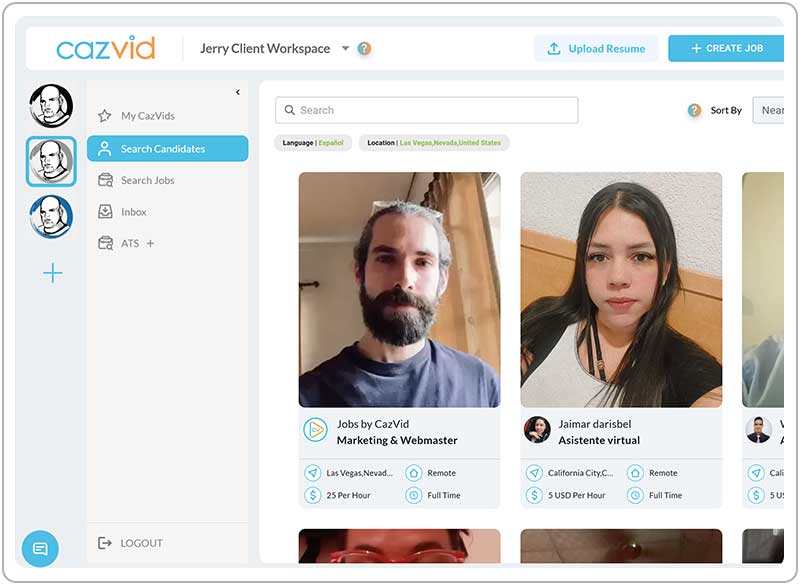Click location icon beside California City
This screenshot has height=584, width=800.
pyautogui.click(x=534, y=473)
